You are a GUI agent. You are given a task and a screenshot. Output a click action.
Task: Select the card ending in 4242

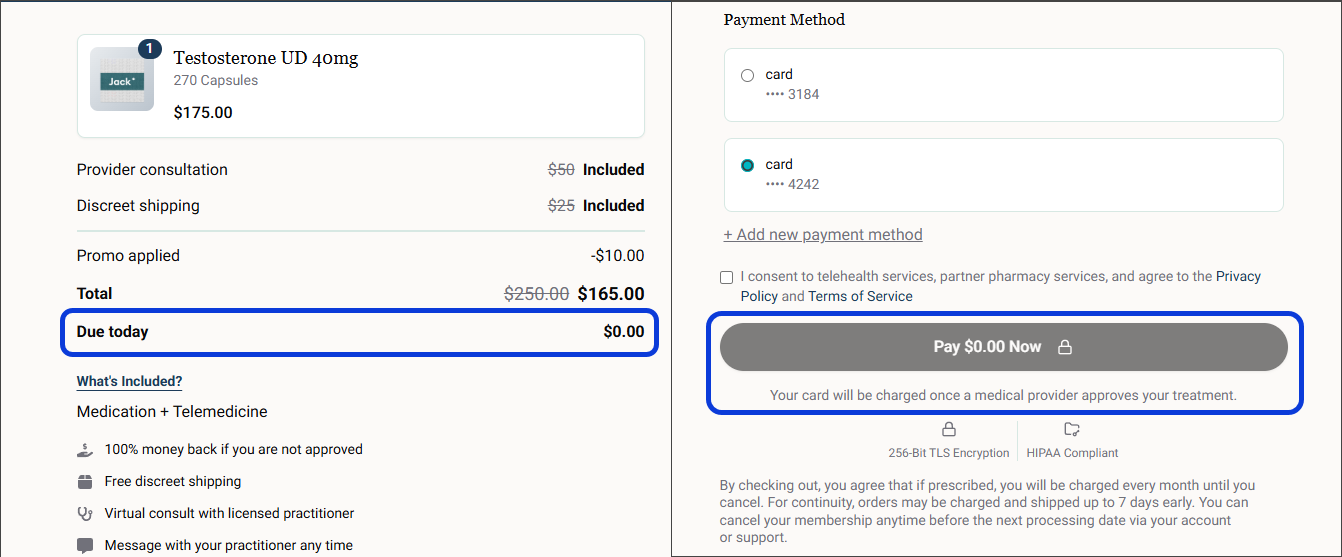747,165
